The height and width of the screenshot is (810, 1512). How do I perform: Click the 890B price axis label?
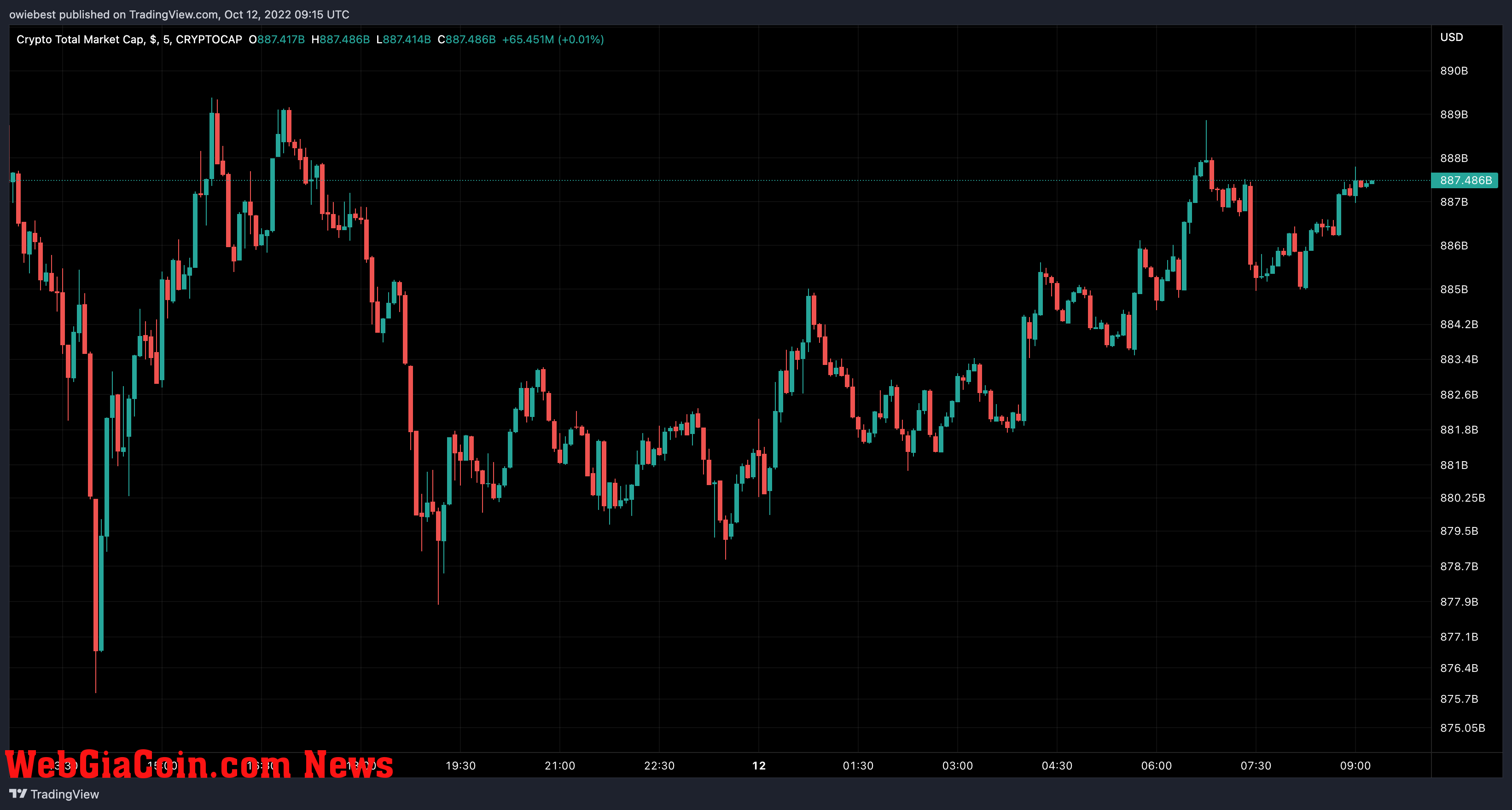1454,70
